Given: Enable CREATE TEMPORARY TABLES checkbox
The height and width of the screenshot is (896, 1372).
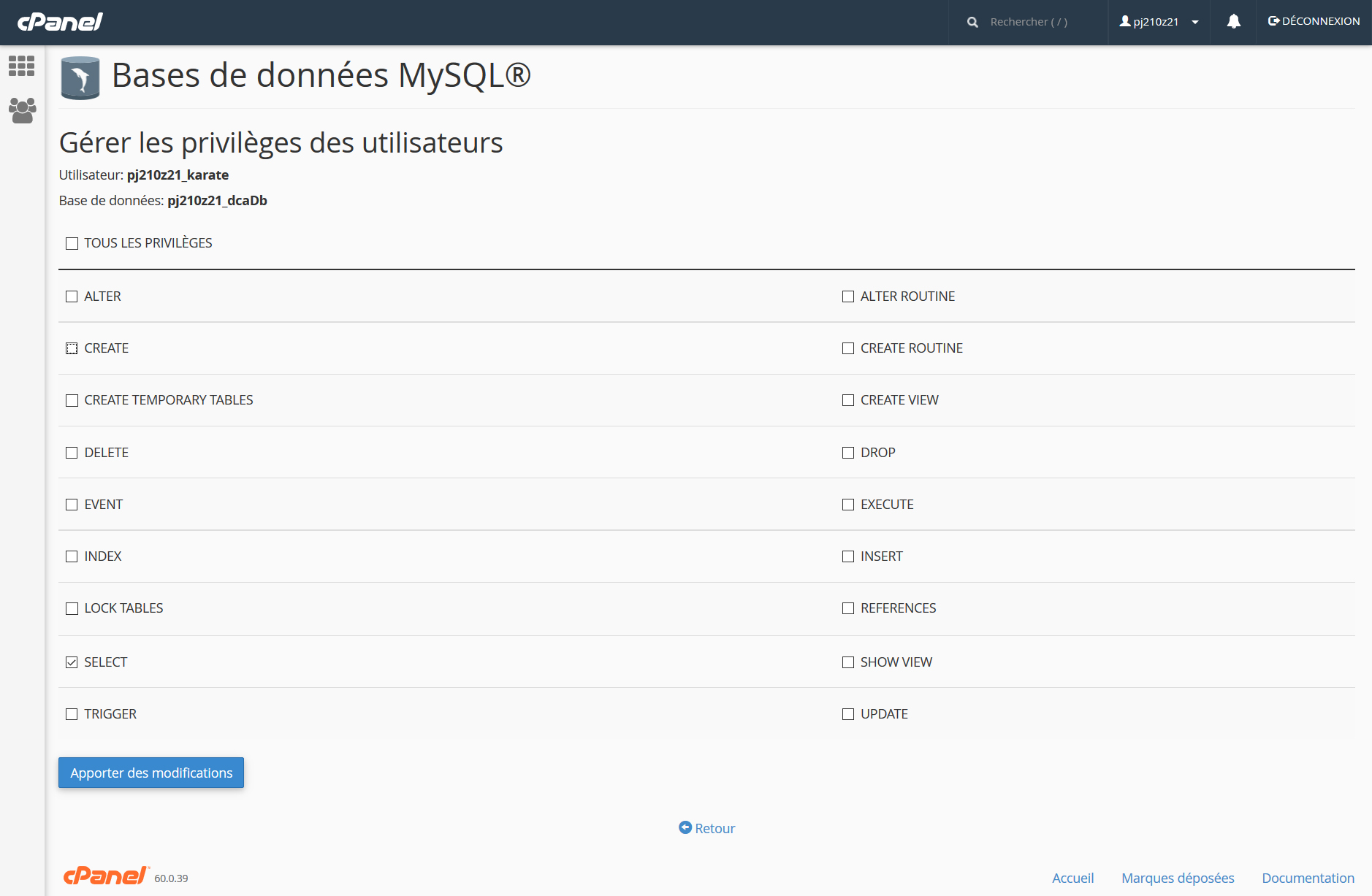Looking at the screenshot, I should coord(72,400).
